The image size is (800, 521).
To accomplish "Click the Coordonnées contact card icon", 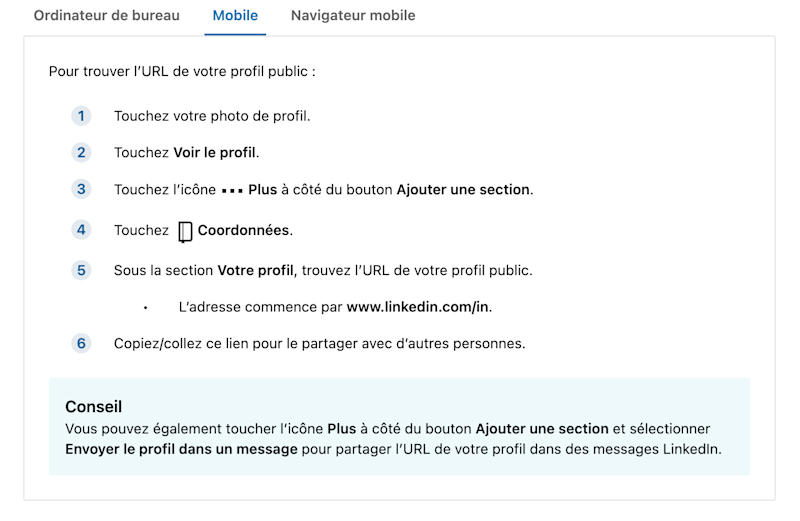I will tap(185, 232).
